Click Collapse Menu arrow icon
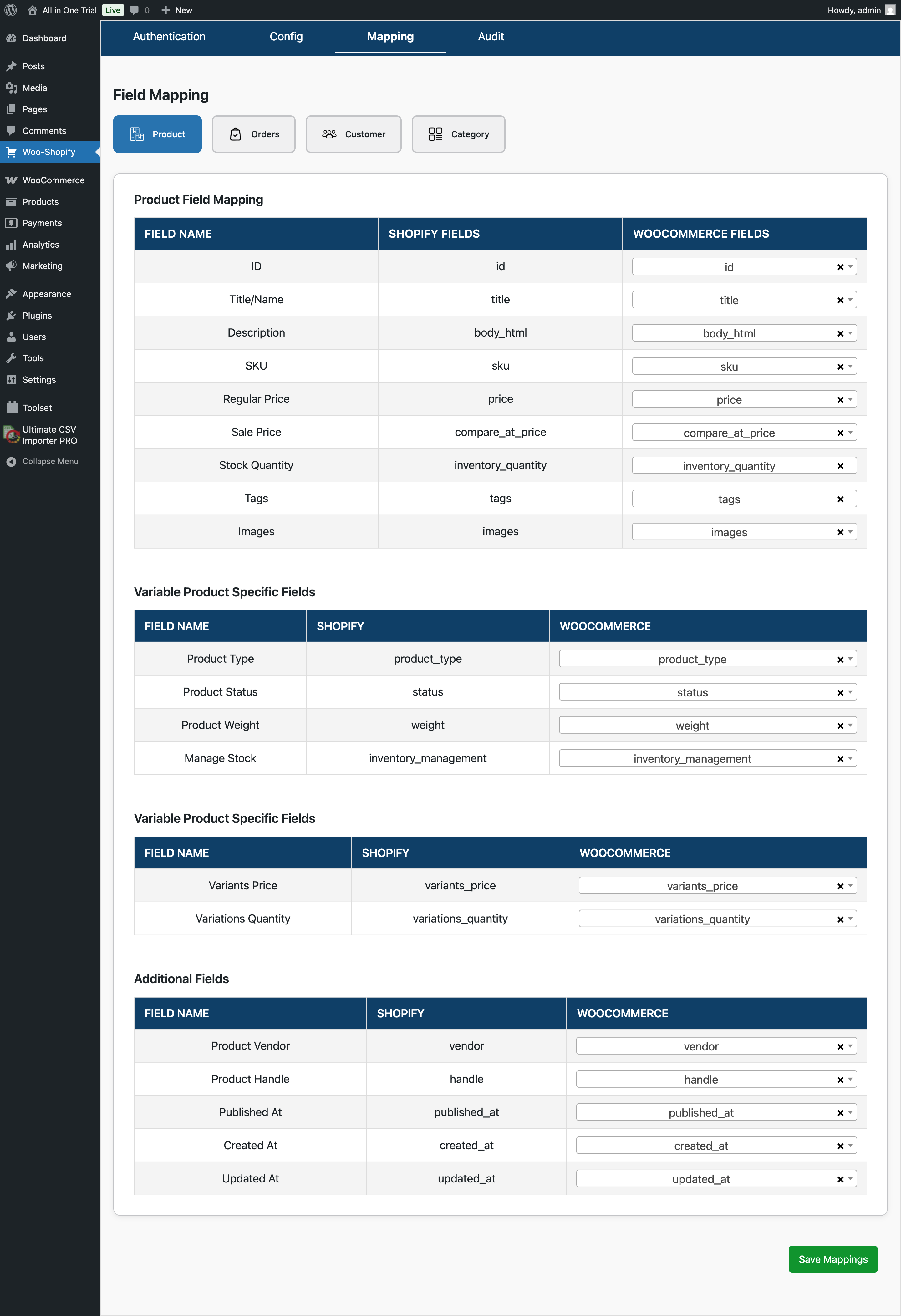Image resolution: width=901 pixels, height=1316 pixels. (x=11, y=462)
